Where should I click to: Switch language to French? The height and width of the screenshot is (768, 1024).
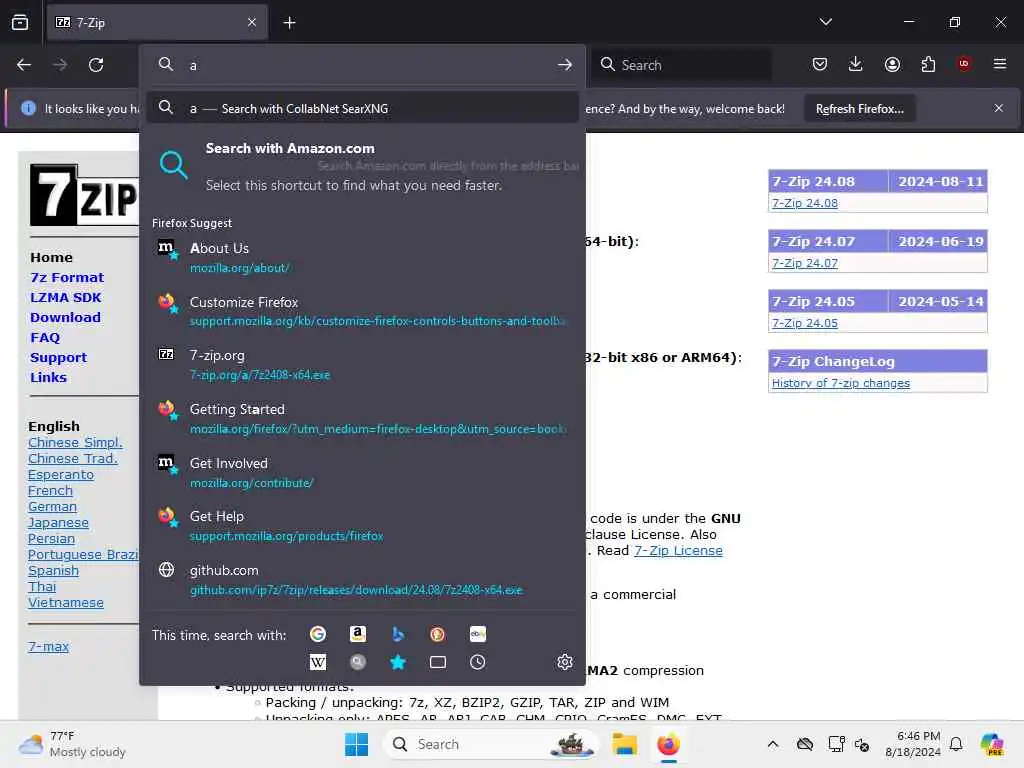50,490
